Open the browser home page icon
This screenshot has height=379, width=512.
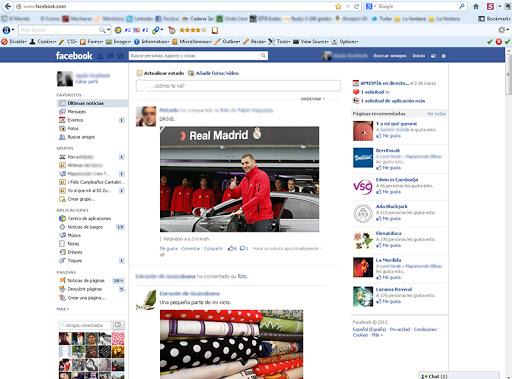pos(476,6)
